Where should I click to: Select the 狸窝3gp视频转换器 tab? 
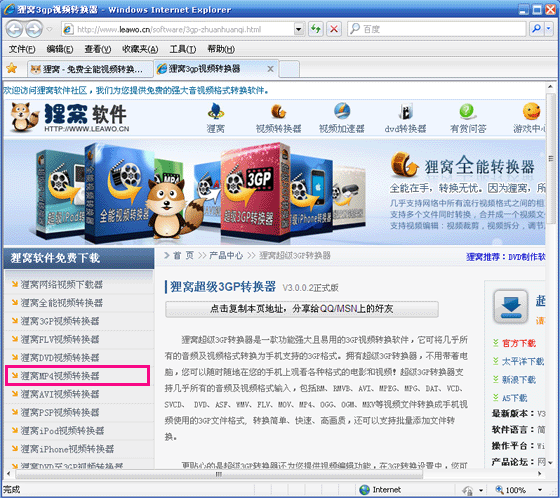(x=210, y=69)
